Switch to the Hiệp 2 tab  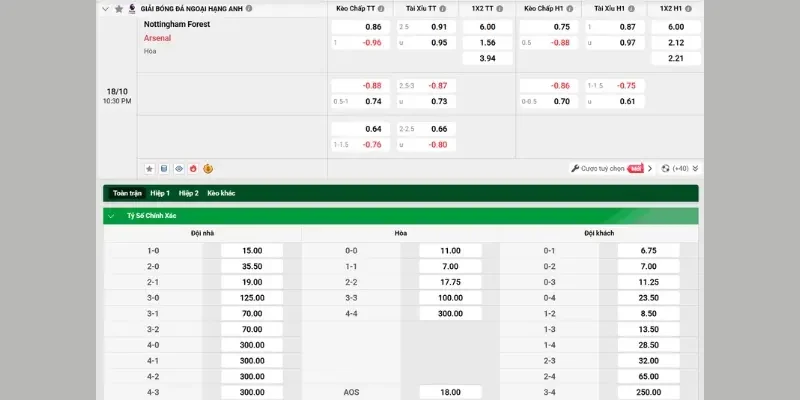click(x=189, y=193)
